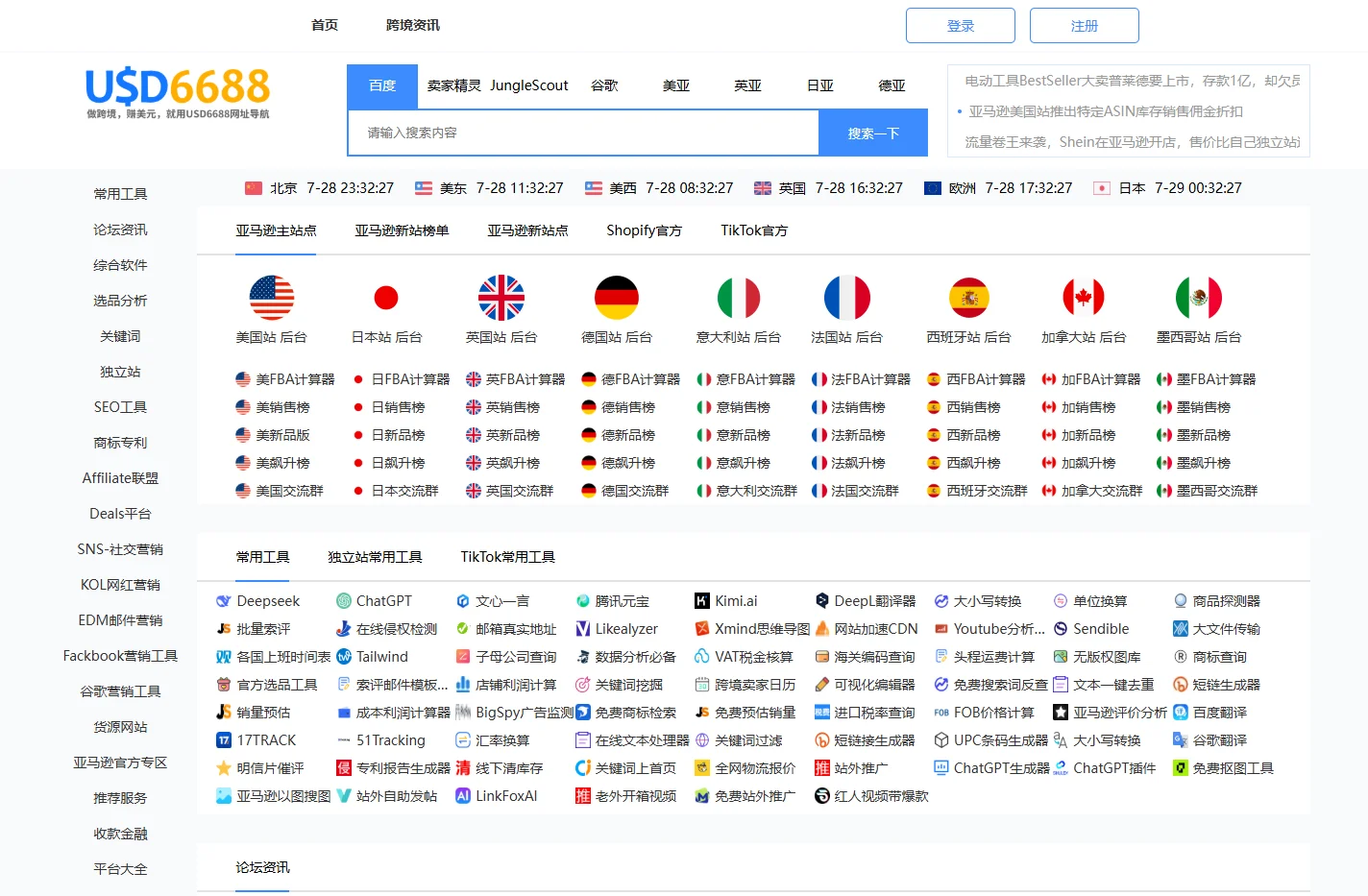Click the Likealyzer icon

tap(582, 629)
